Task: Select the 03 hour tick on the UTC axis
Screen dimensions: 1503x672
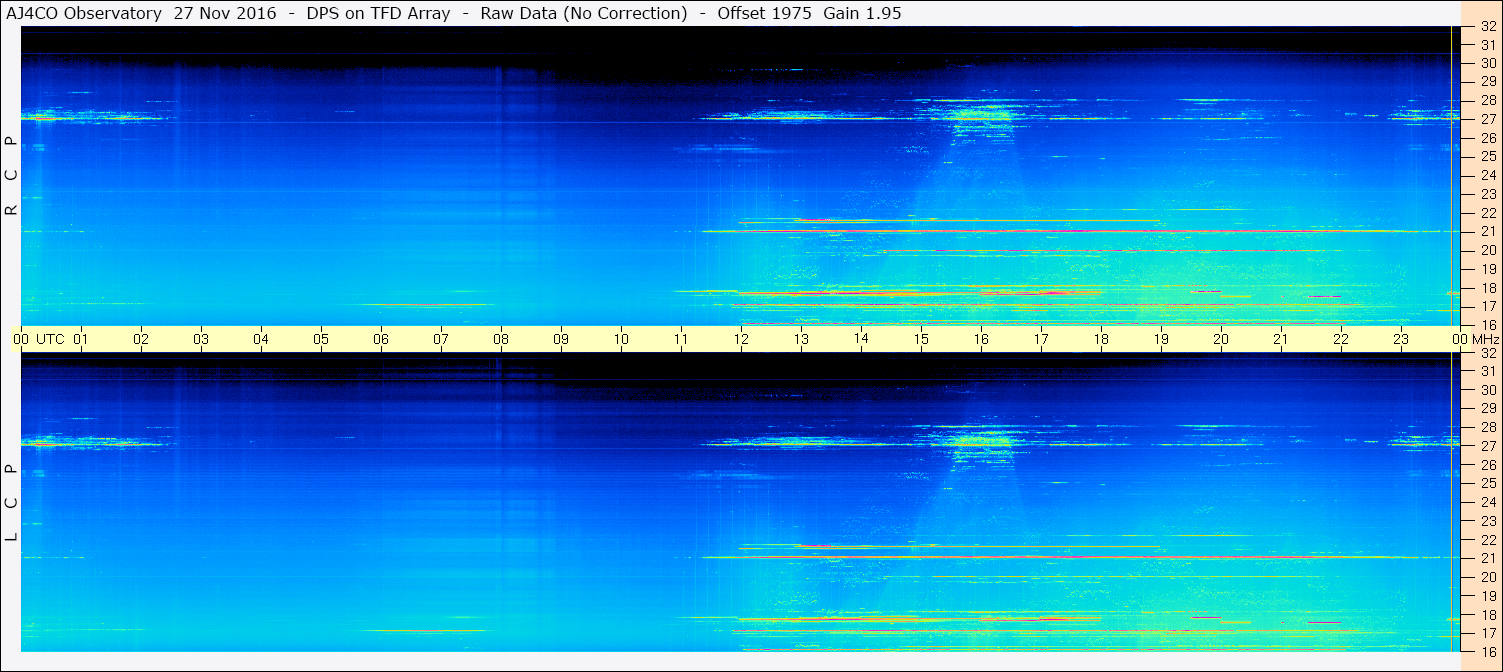Action: point(201,339)
